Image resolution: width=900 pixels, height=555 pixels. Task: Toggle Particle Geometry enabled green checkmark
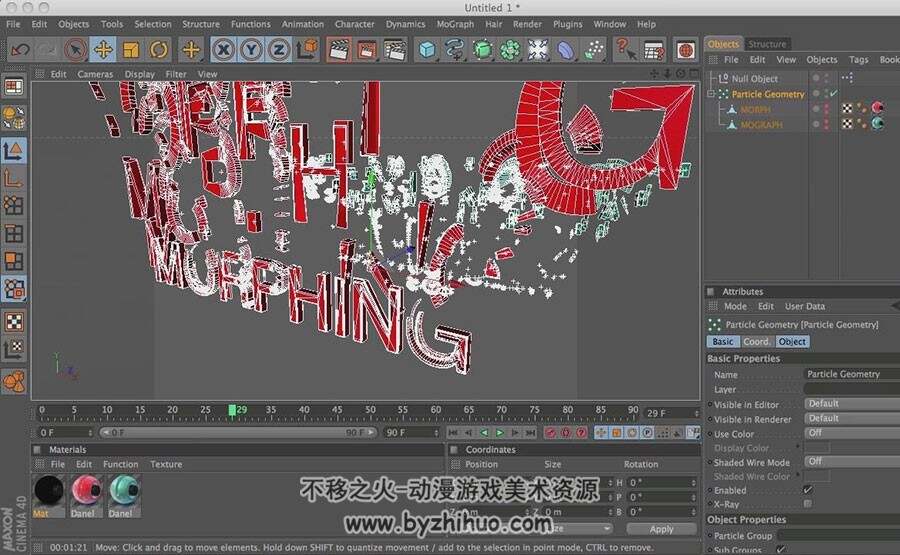tap(833, 94)
